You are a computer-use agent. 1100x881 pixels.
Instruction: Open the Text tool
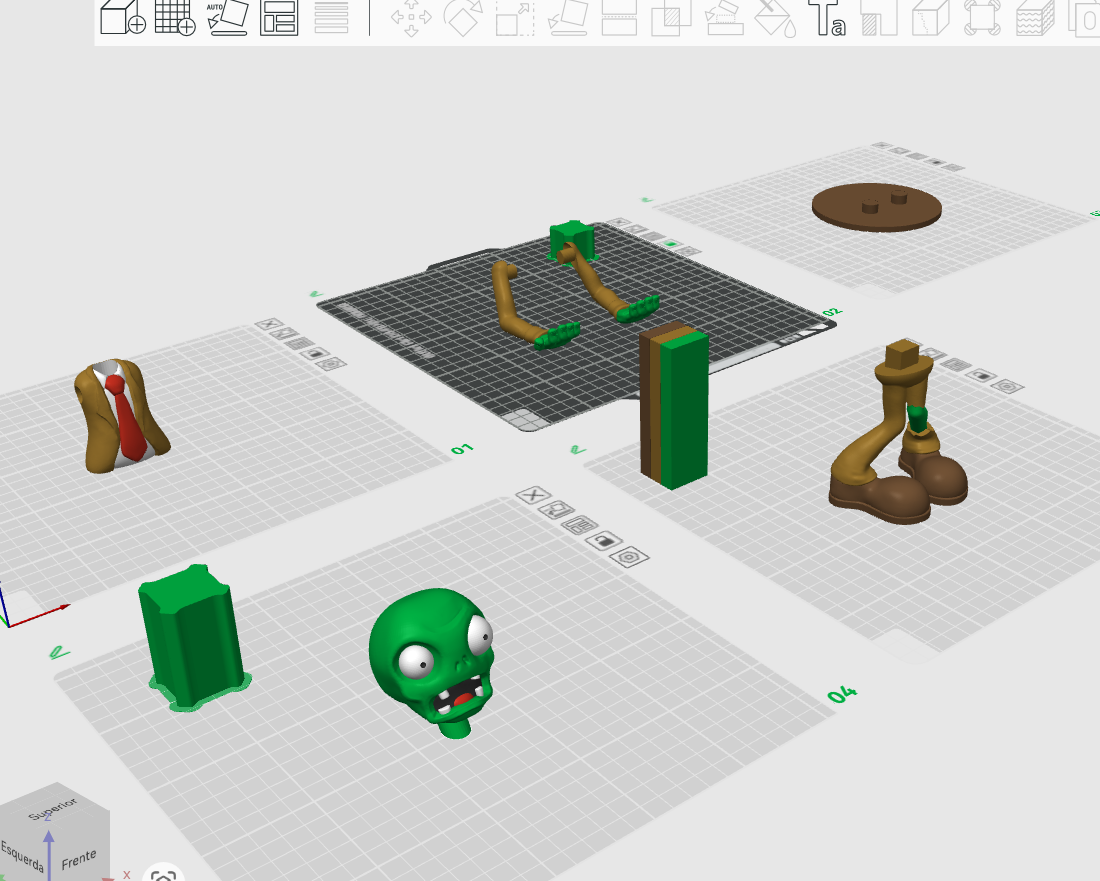[827, 18]
